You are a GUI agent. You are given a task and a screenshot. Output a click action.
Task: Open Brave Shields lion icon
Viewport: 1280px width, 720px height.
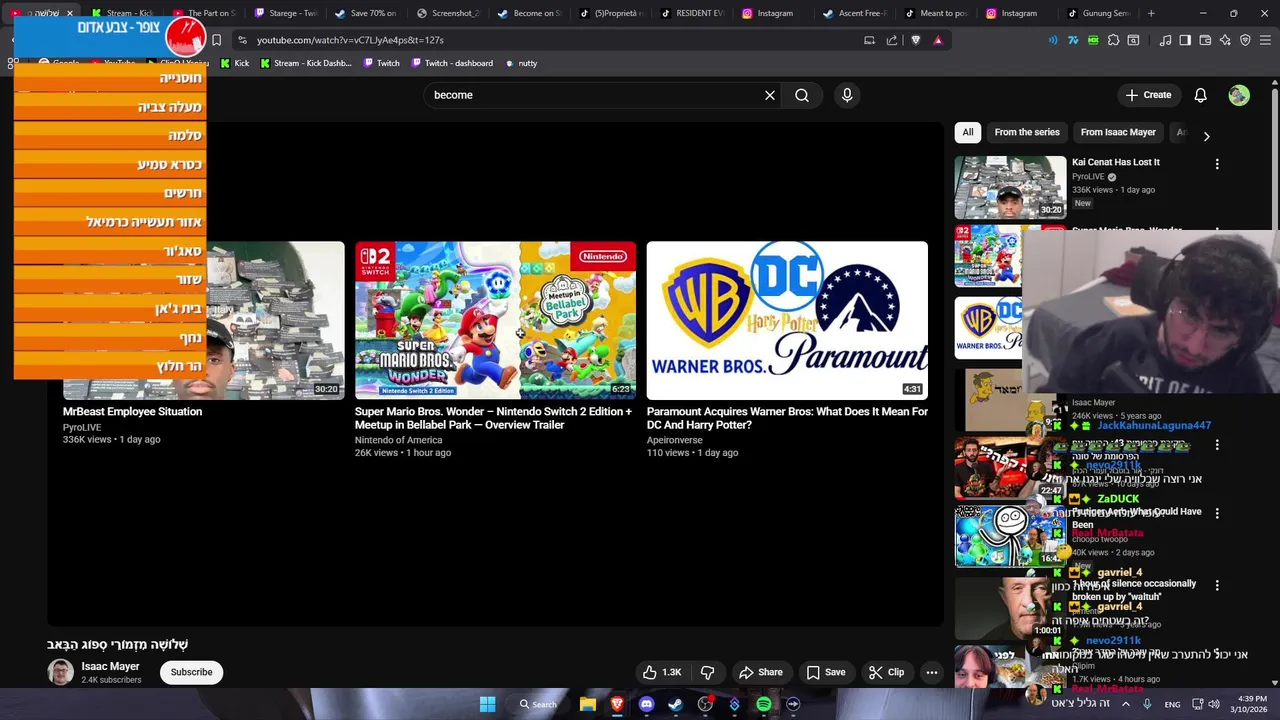coord(915,40)
